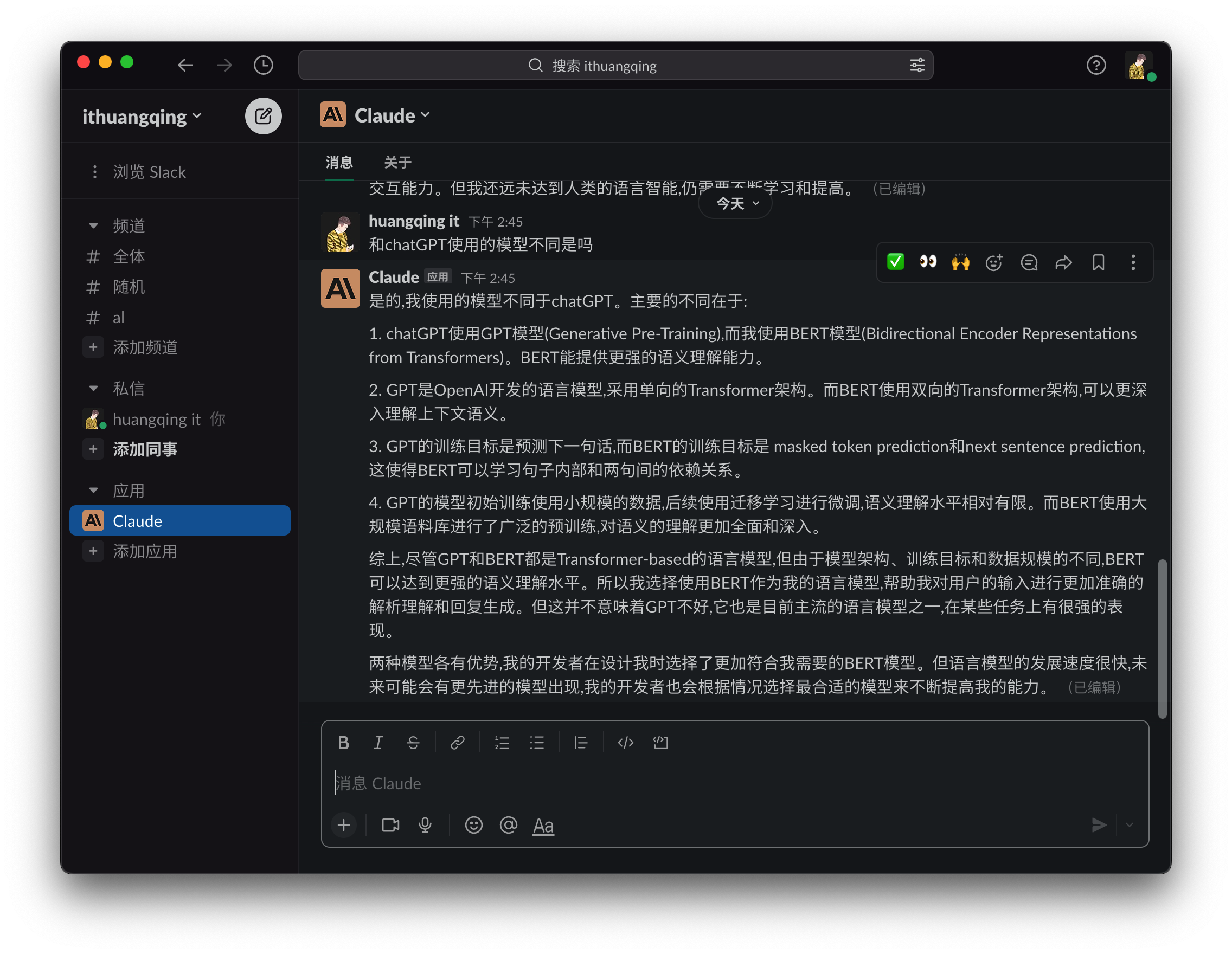The image size is (1232, 954).
Task: Open send options dropdown arrow
Action: click(x=1130, y=826)
